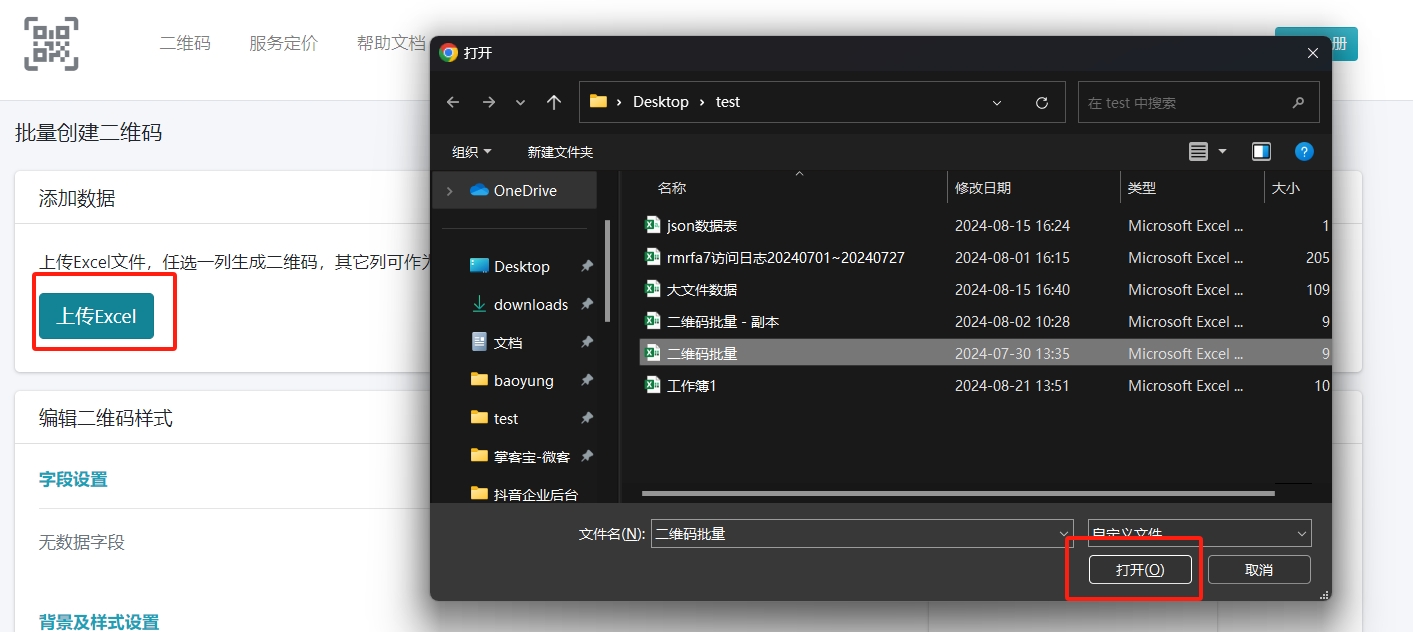The width and height of the screenshot is (1413, 632).
Task: Open the blue help icon
Action: coord(1304,152)
